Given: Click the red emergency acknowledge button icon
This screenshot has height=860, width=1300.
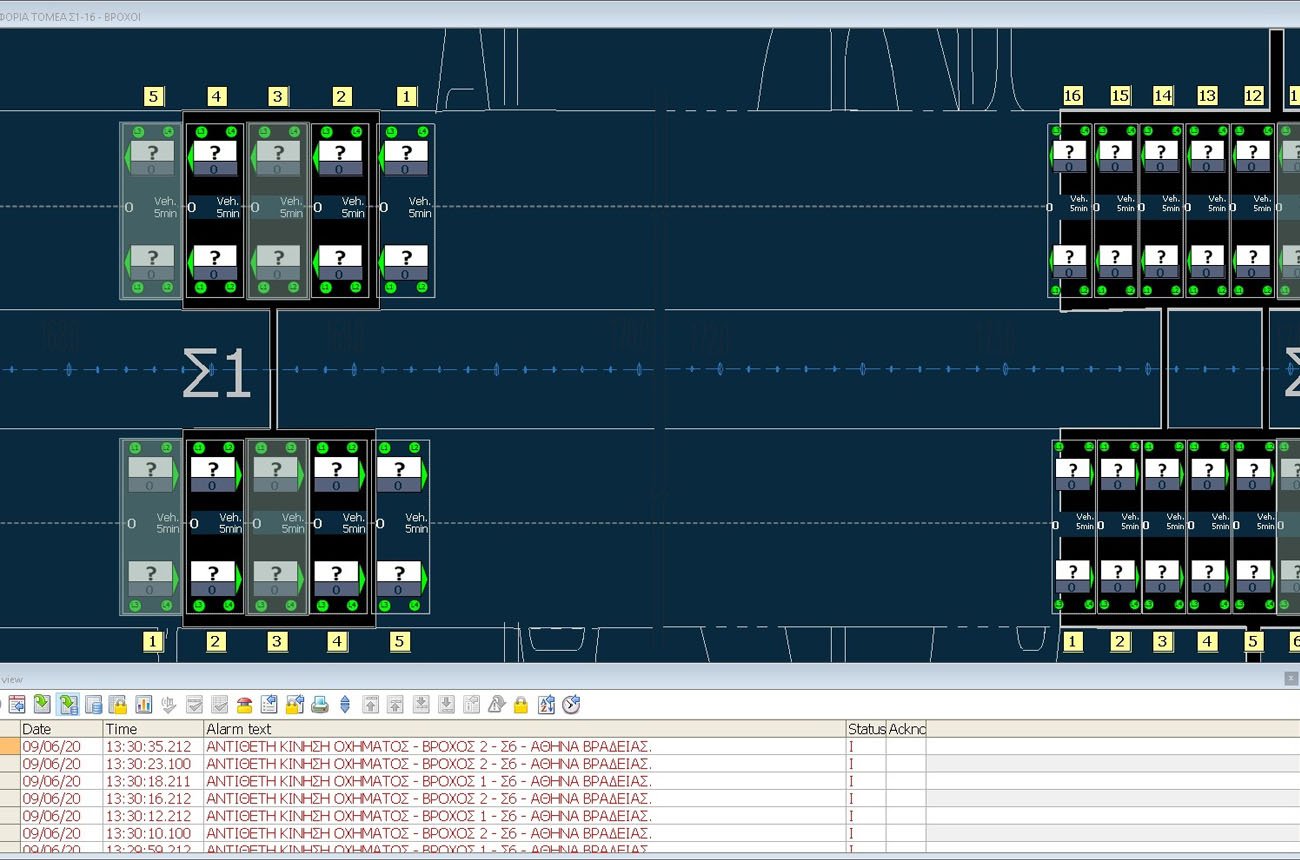Looking at the screenshot, I should (x=244, y=705).
